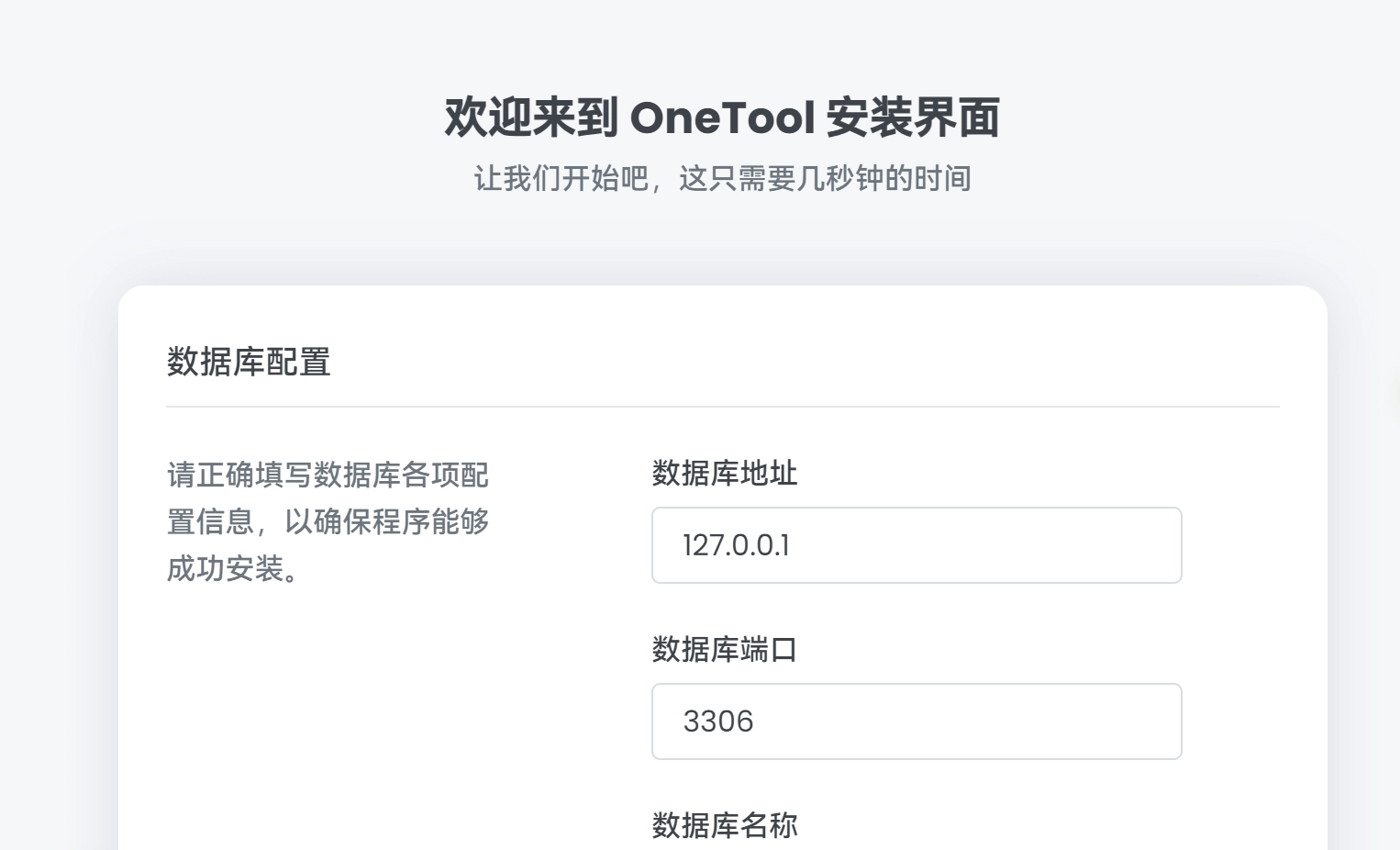The height and width of the screenshot is (850, 1400).
Task: Click the database configuration instructions paragraph
Action: [328, 521]
